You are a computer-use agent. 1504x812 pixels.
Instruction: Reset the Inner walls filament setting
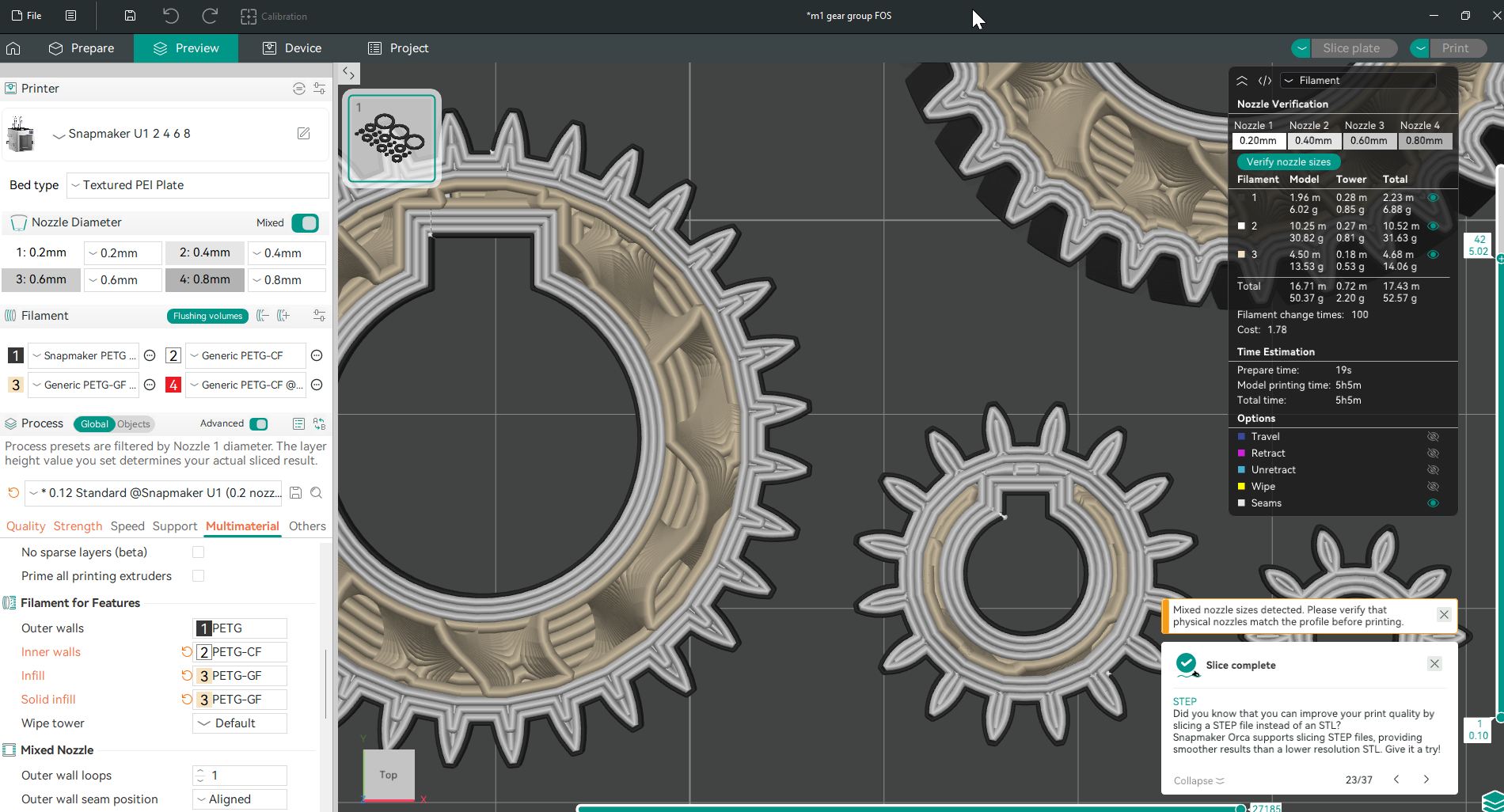[x=186, y=652]
